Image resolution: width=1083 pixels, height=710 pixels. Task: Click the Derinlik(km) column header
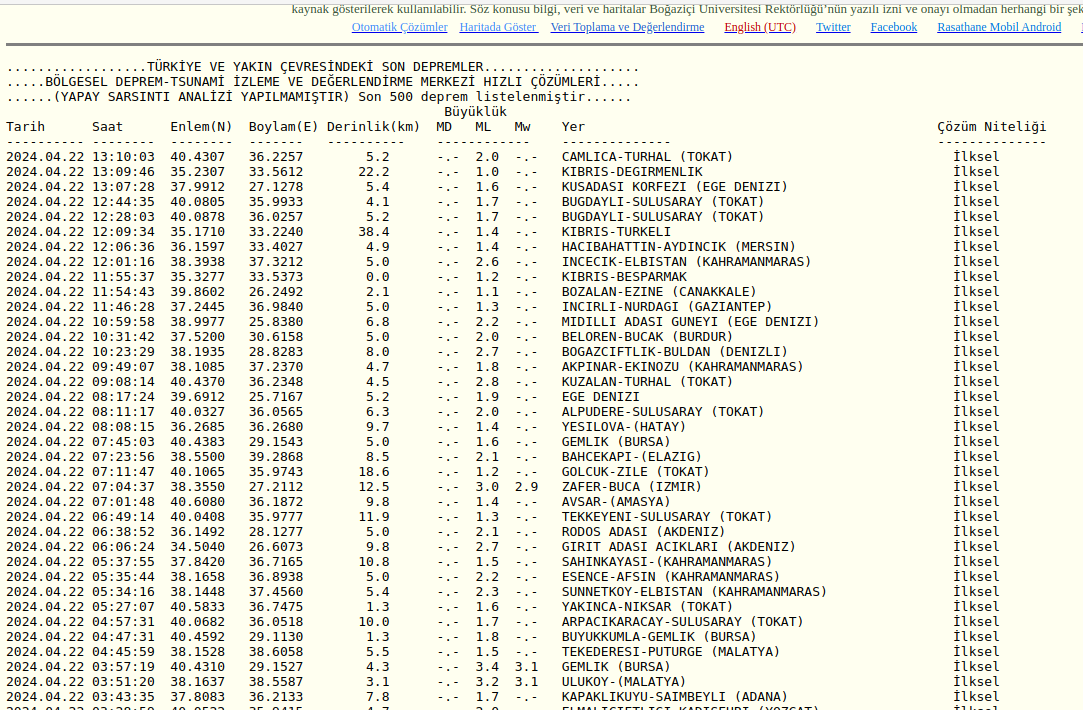click(x=373, y=127)
